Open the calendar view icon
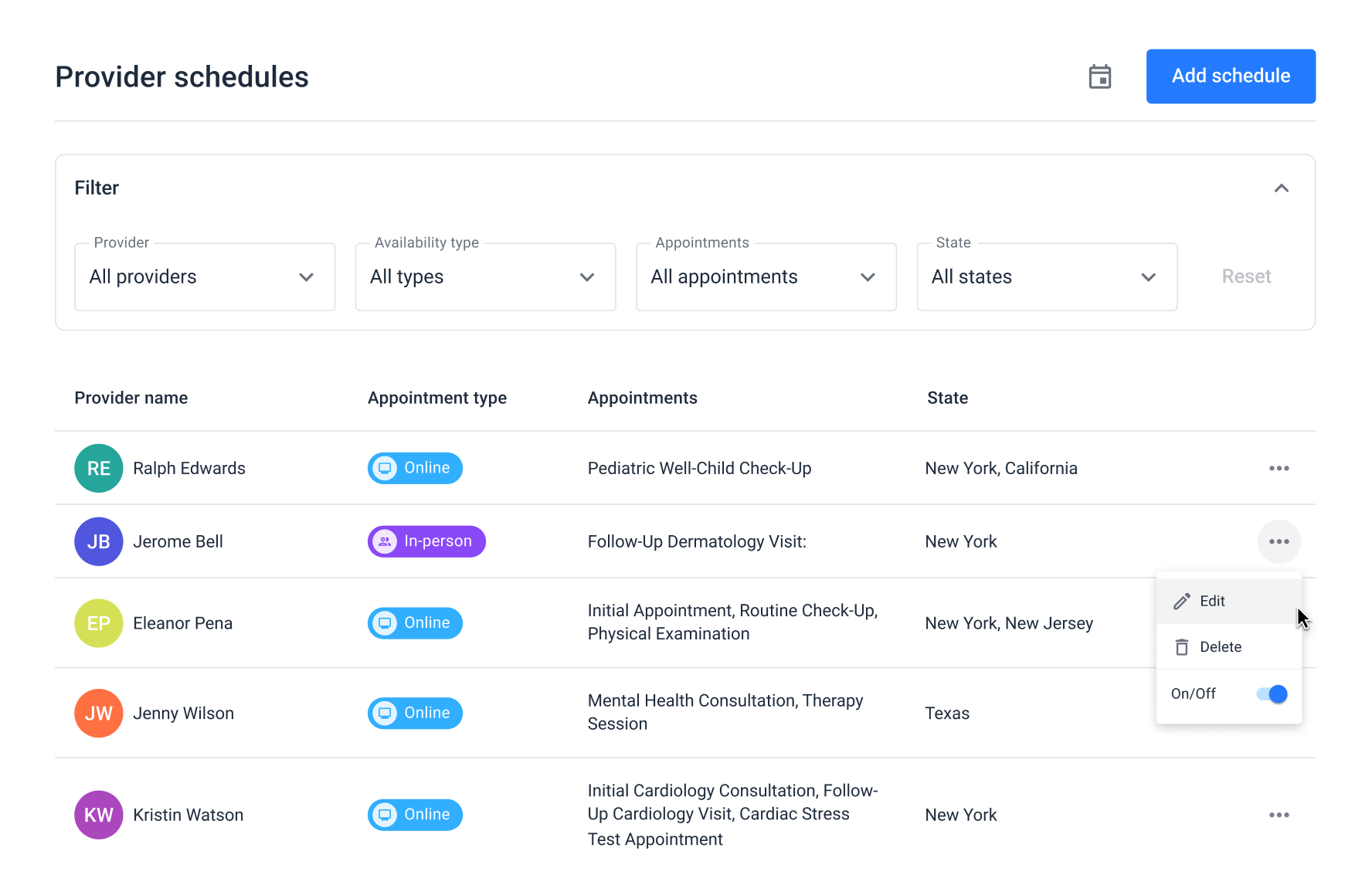This screenshot has width=1372, height=885. point(1099,76)
